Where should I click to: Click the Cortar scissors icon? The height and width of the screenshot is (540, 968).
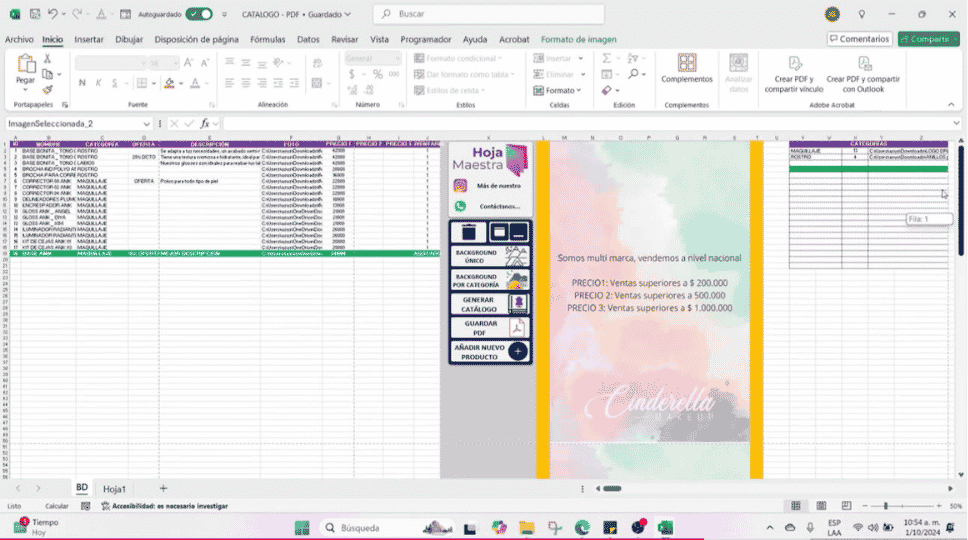point(48,59)
